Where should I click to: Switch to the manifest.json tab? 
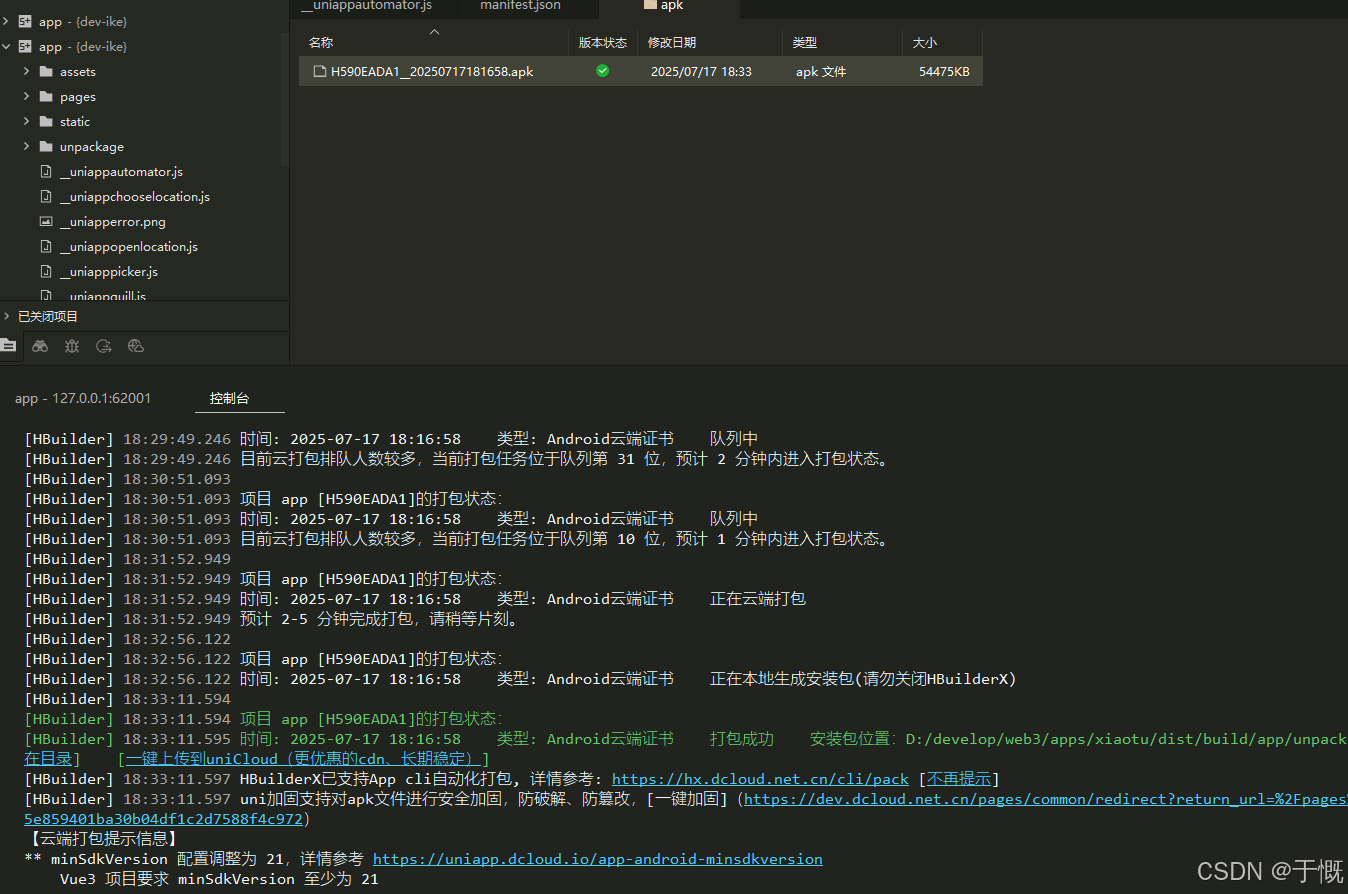click(520, 6)
